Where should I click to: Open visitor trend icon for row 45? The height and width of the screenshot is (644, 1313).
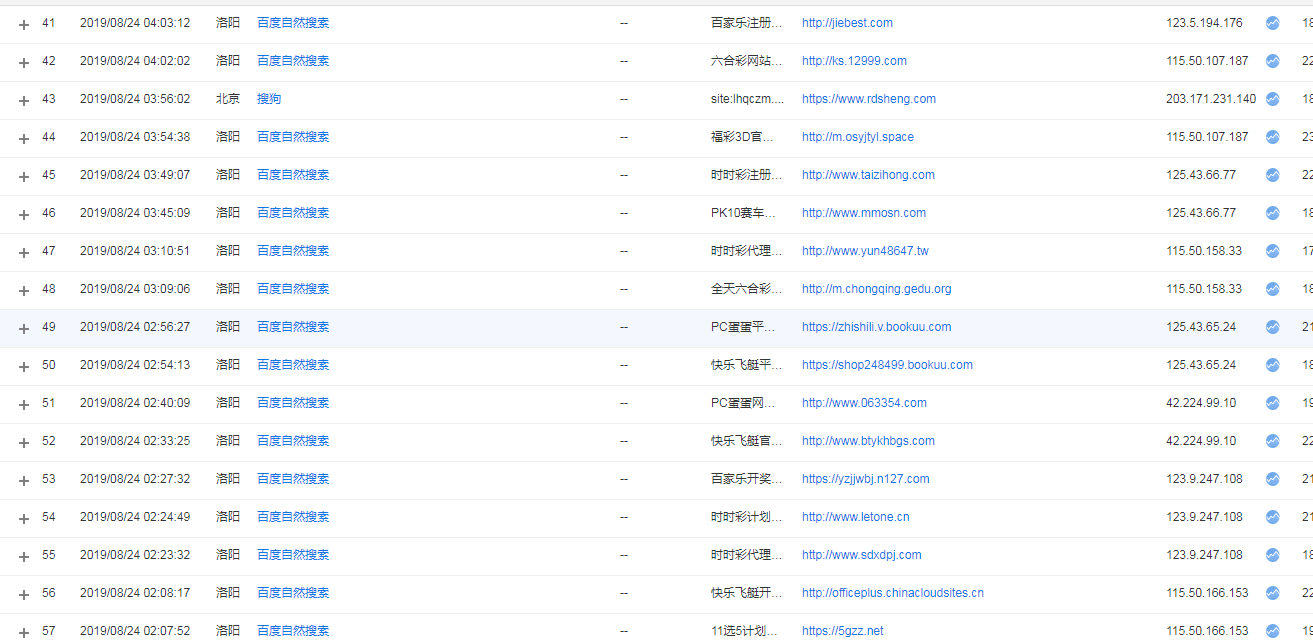[x=1272, y=175]
